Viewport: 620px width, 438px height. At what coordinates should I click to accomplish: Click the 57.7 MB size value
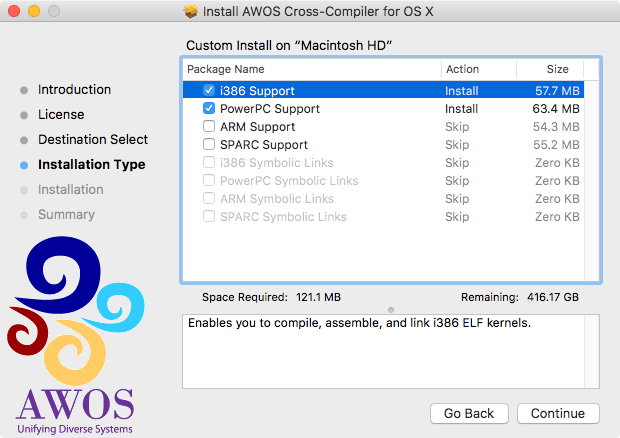pos(557,91)
